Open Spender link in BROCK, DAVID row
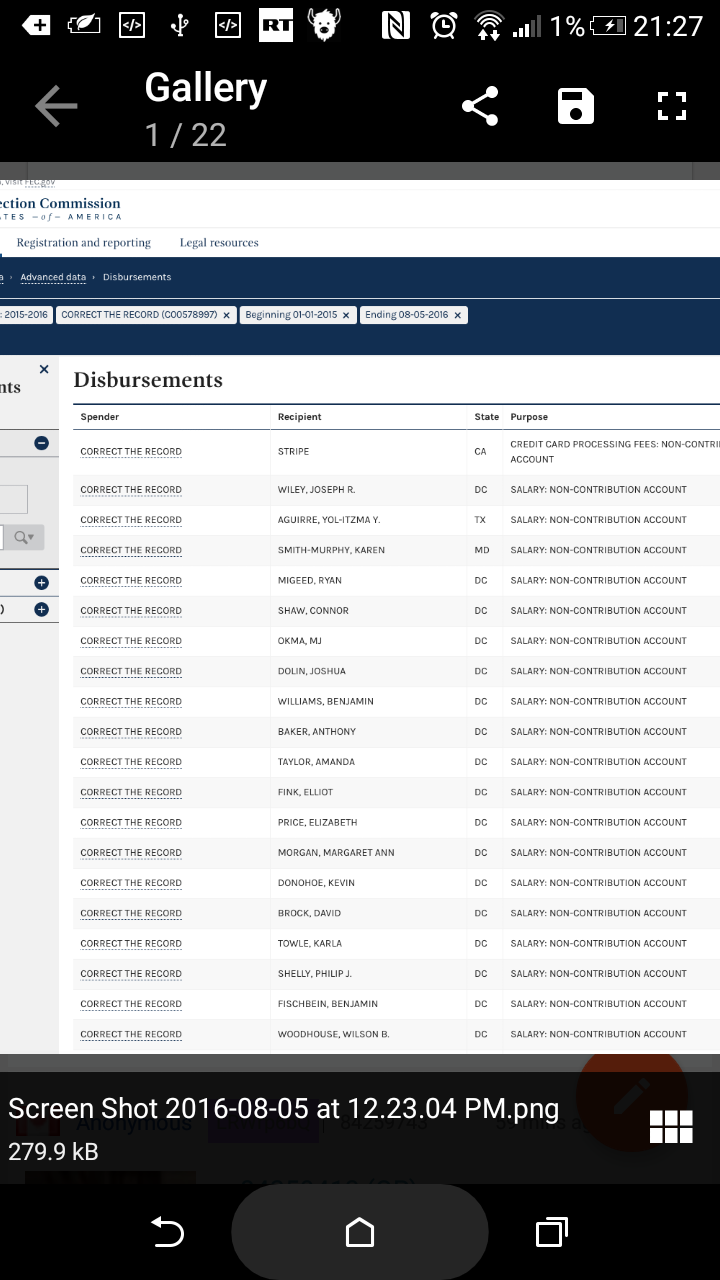Screen dimensions: 720x1280 [131, 913]
